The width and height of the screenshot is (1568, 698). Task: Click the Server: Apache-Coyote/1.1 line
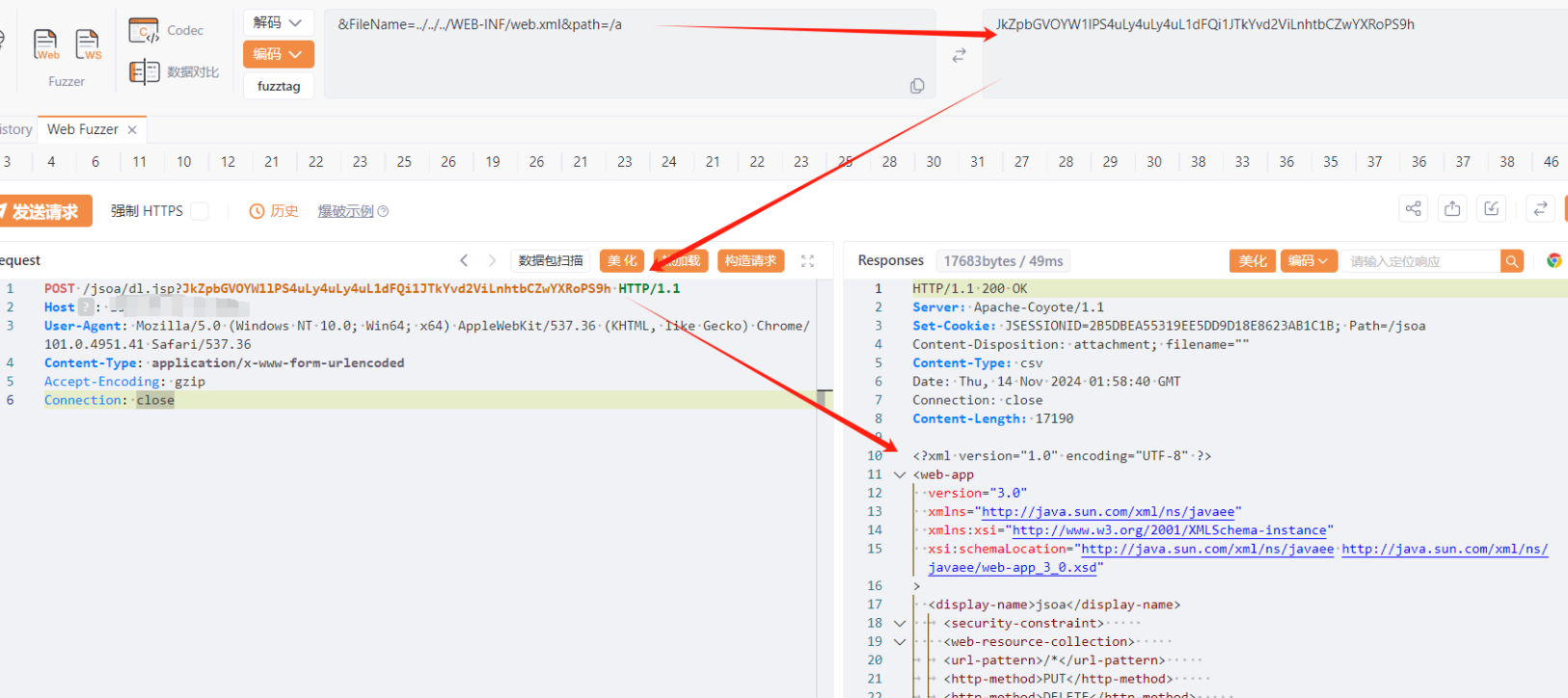(1009, 307)
